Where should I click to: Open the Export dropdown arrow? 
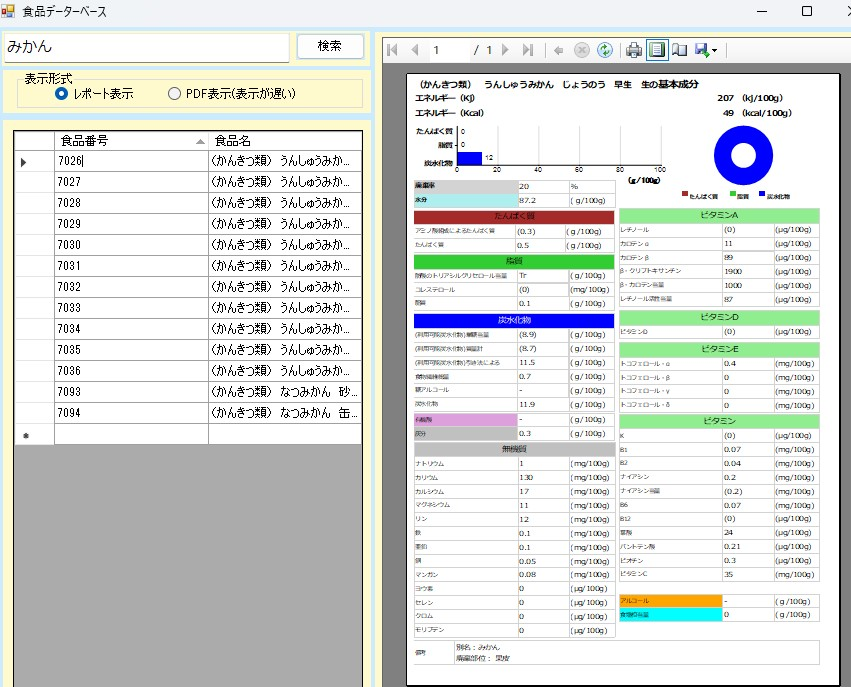pos(714,51)
